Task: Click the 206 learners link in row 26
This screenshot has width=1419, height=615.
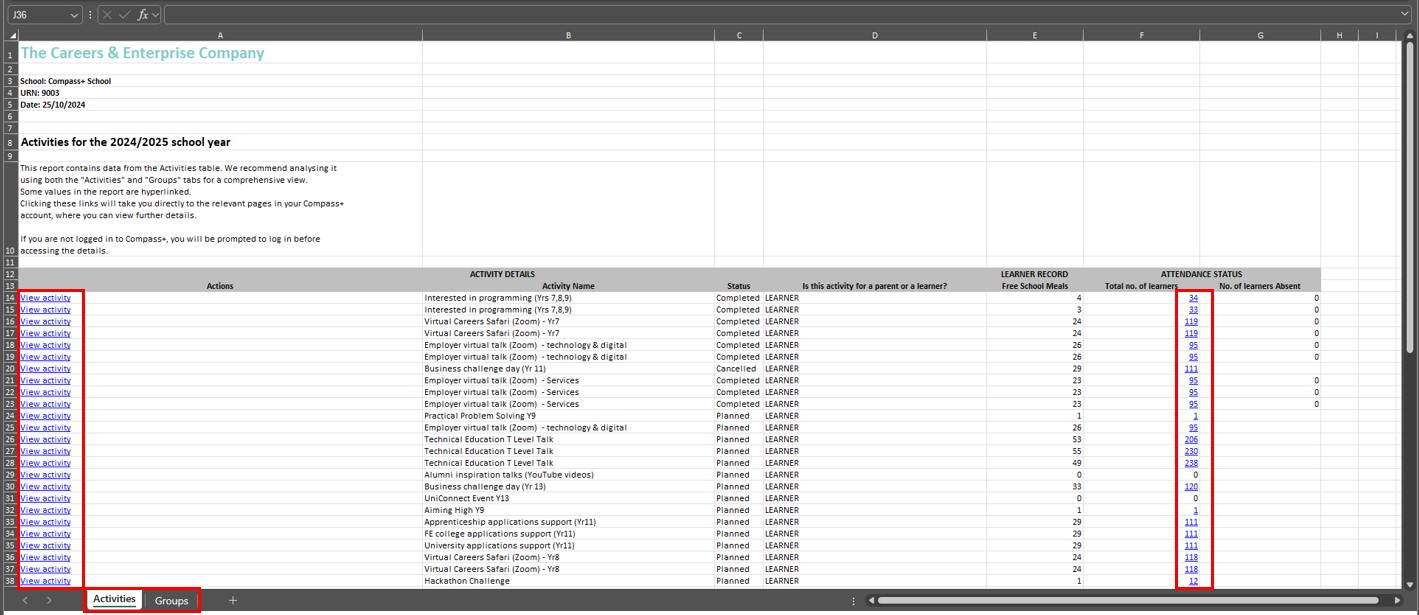Action: [x=1191, y=440]
